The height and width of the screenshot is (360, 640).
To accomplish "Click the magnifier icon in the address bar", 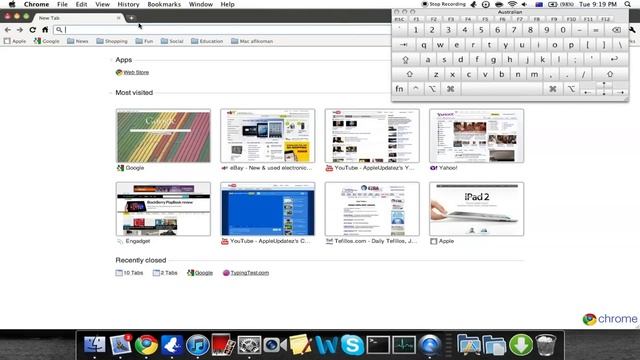I will [59, 30].
